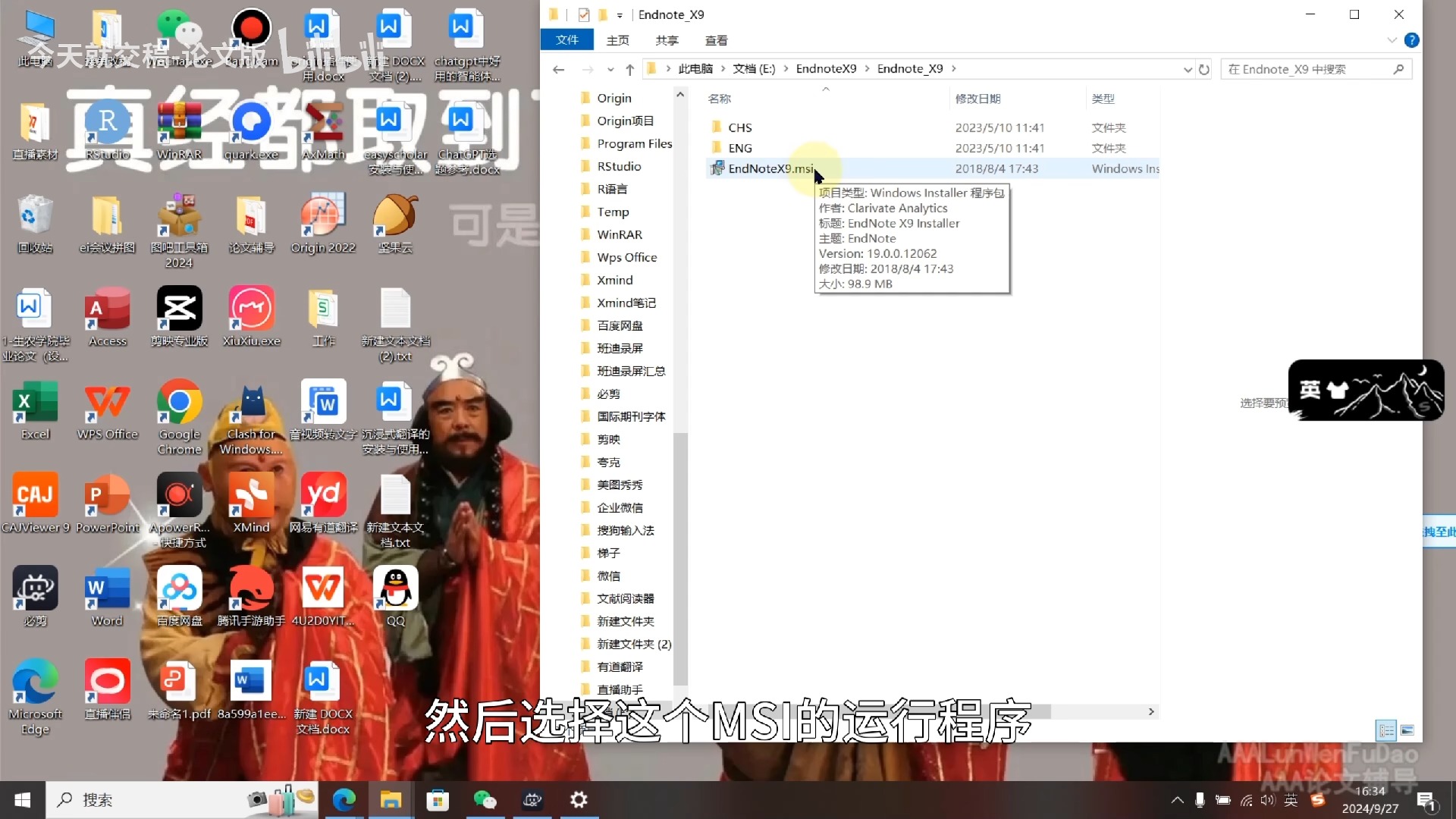The image size is (1456, 819).
Task: Expand the address bar history dropdown
Action: [x=1188, y=69]
